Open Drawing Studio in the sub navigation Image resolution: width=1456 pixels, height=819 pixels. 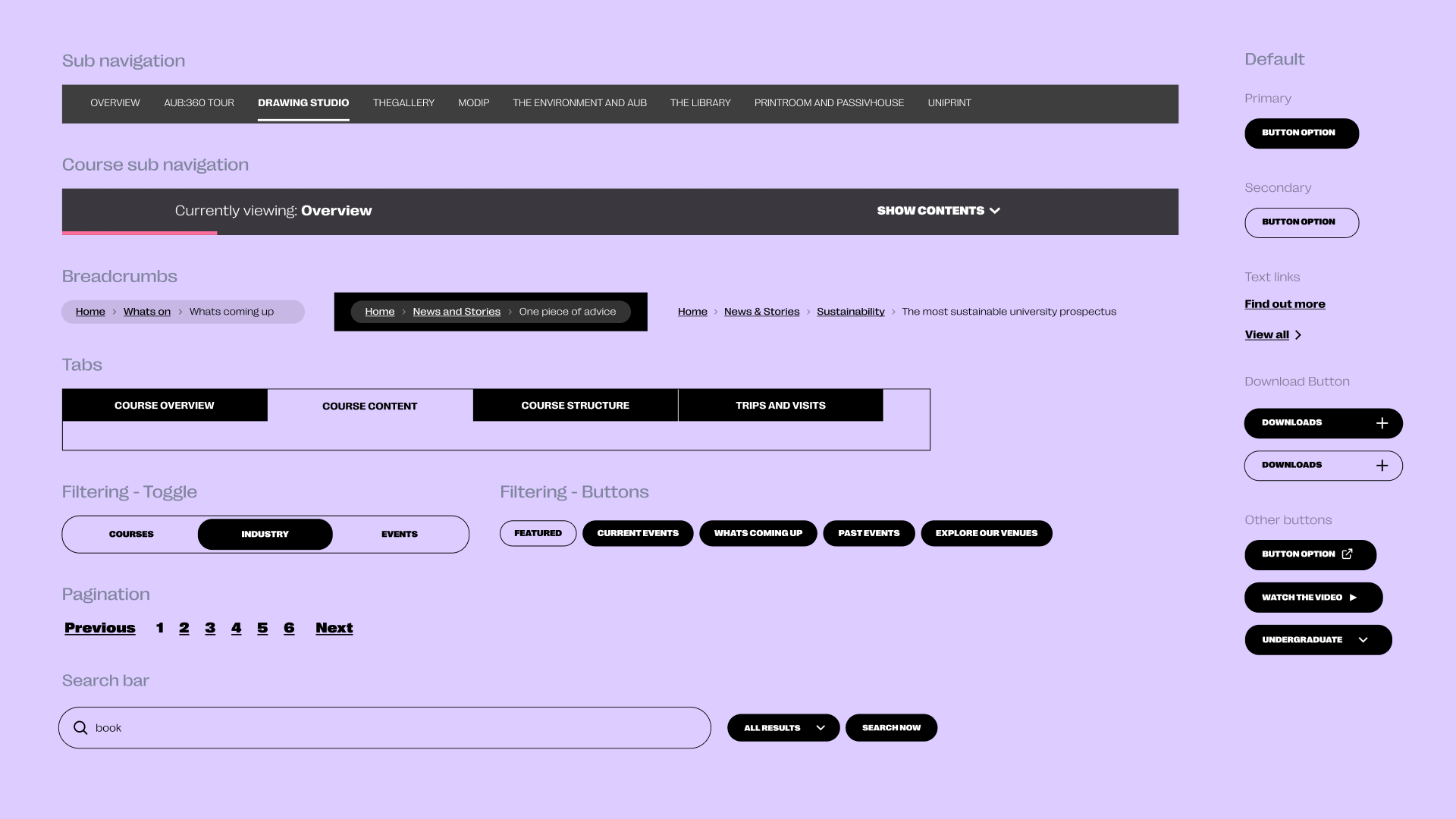(303, 103)
